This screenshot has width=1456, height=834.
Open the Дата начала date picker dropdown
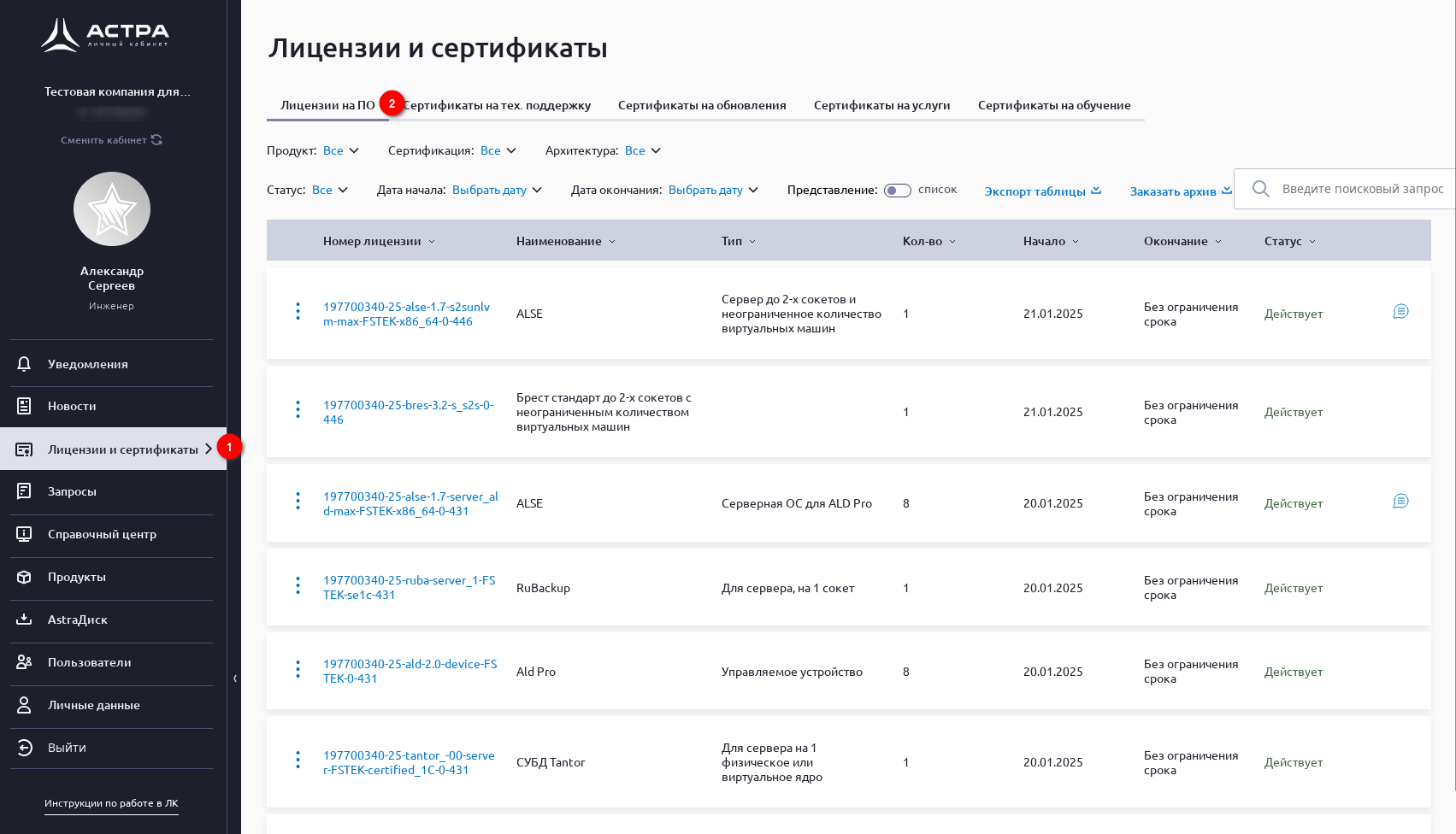pyautogui.click(x=497, y=191)
